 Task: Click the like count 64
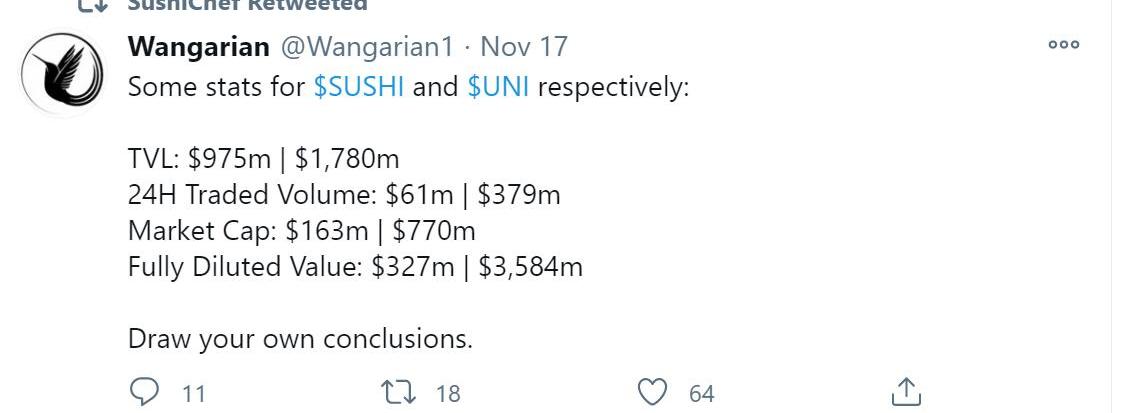[x=702, y=394]
